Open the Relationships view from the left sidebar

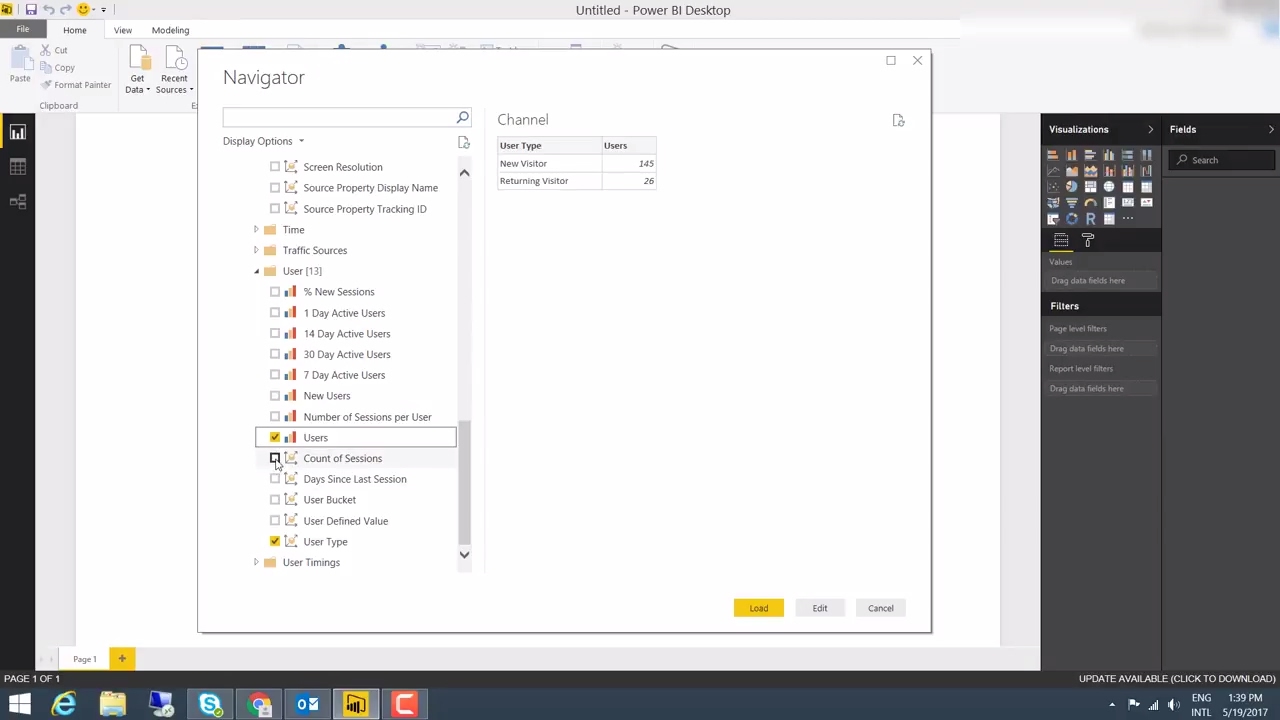coord(17,202)
